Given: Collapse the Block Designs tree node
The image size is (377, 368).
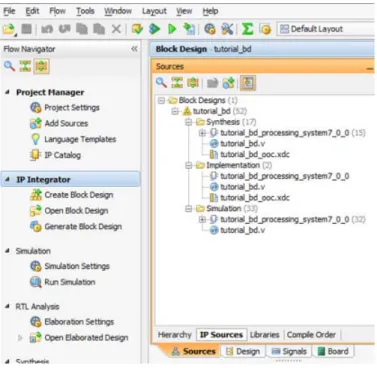Looking at the screenshot, I should click(x=162, y=100).
